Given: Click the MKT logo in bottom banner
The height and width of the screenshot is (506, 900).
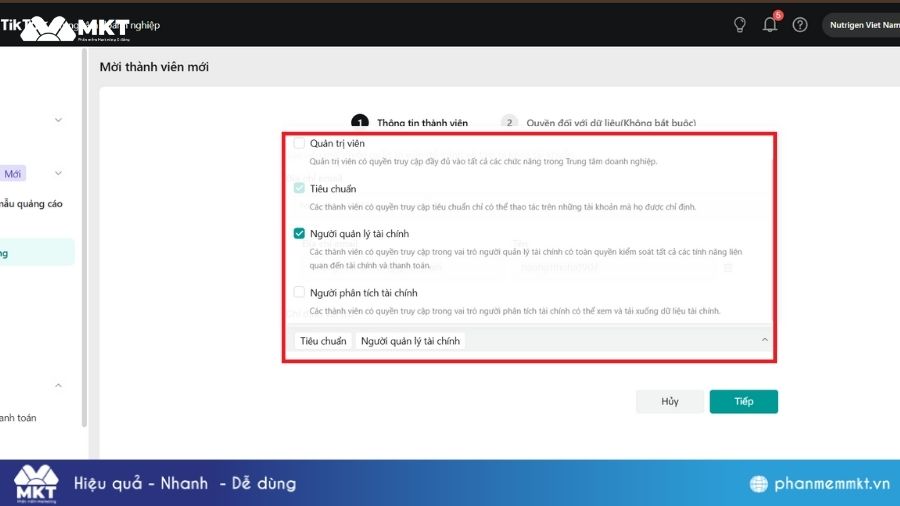Looking at the screenshot, I should coord(36,484).
